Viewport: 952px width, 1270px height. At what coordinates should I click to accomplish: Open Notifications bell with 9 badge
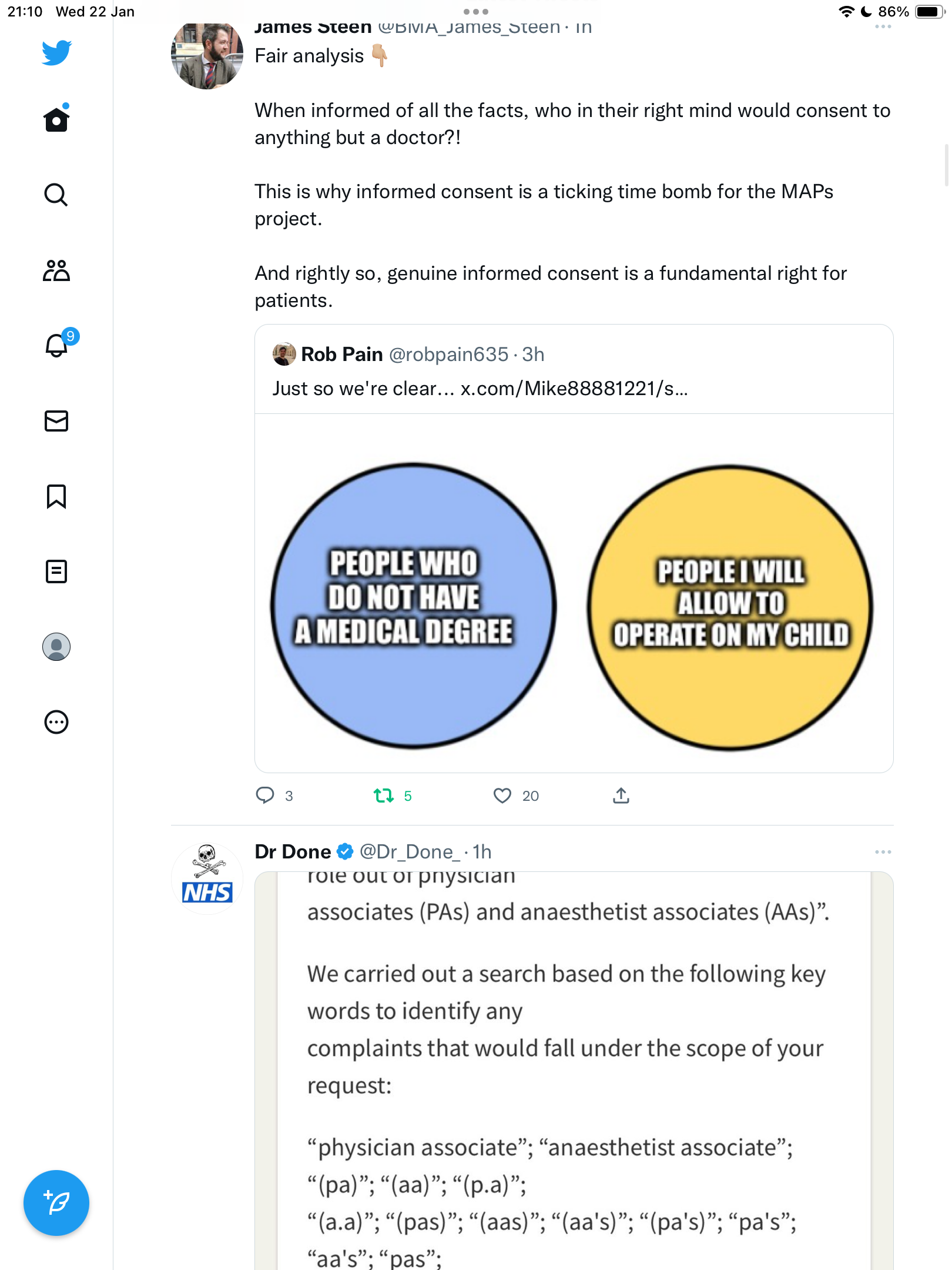click(58, 345)
